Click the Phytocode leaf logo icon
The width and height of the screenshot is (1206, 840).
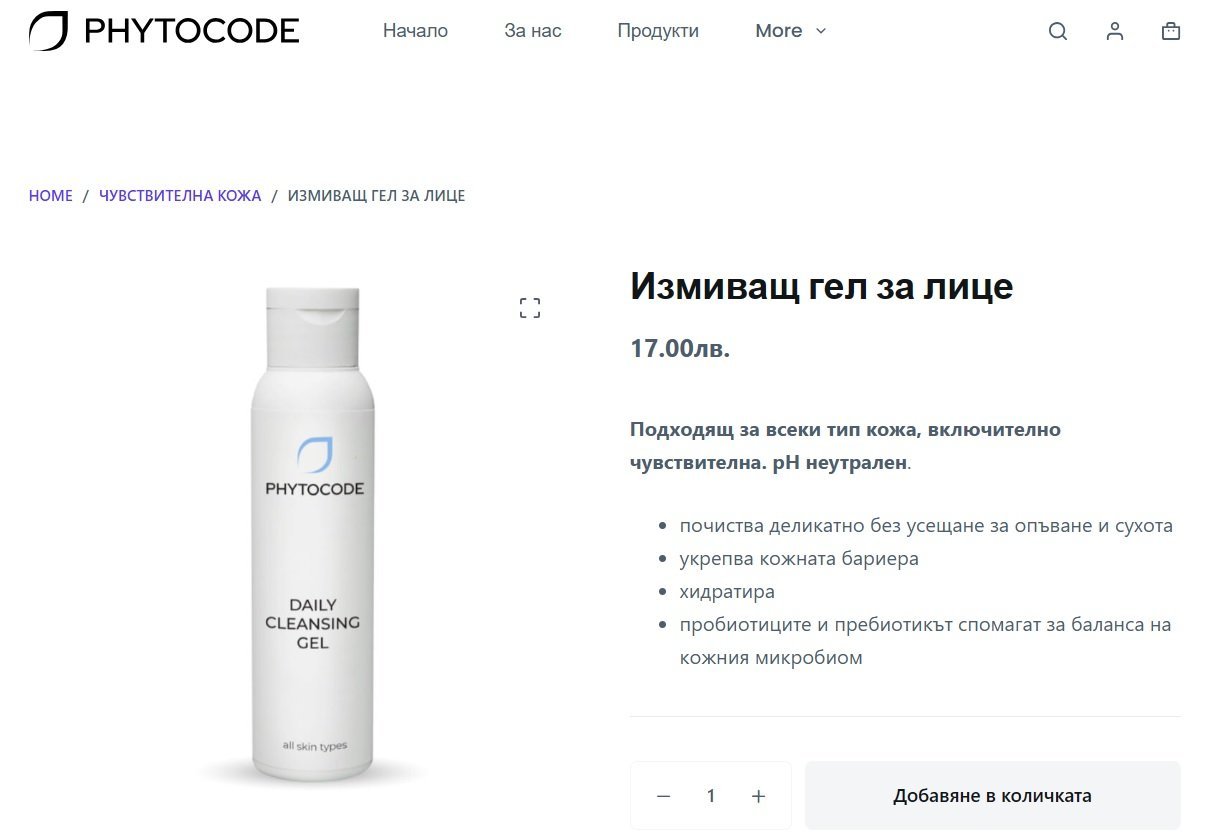48,31
